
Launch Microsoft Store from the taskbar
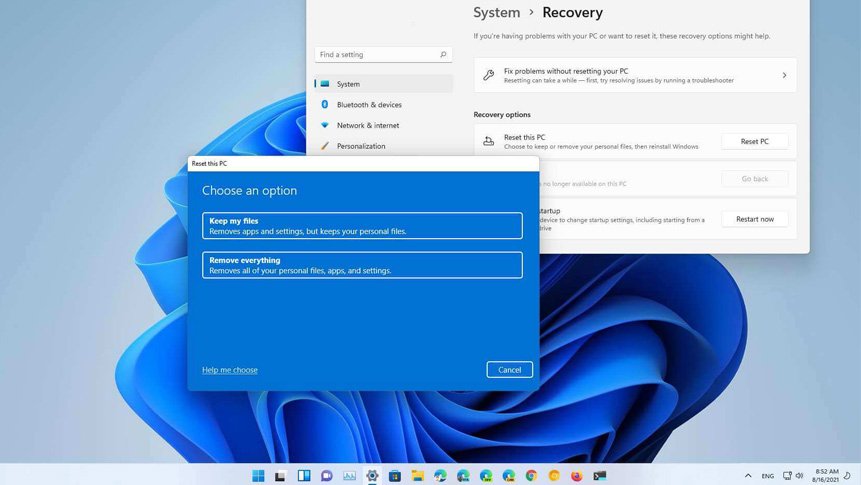[395, 476]
